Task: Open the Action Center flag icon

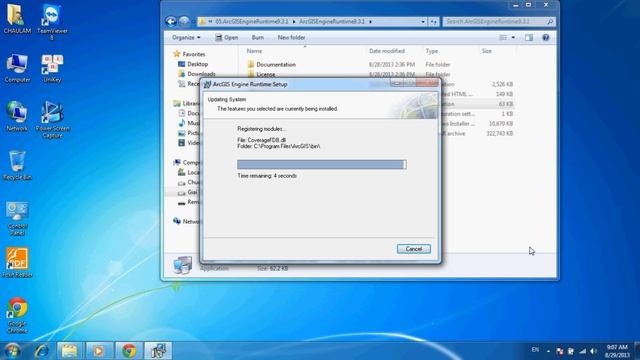Action: click(560, 351)
